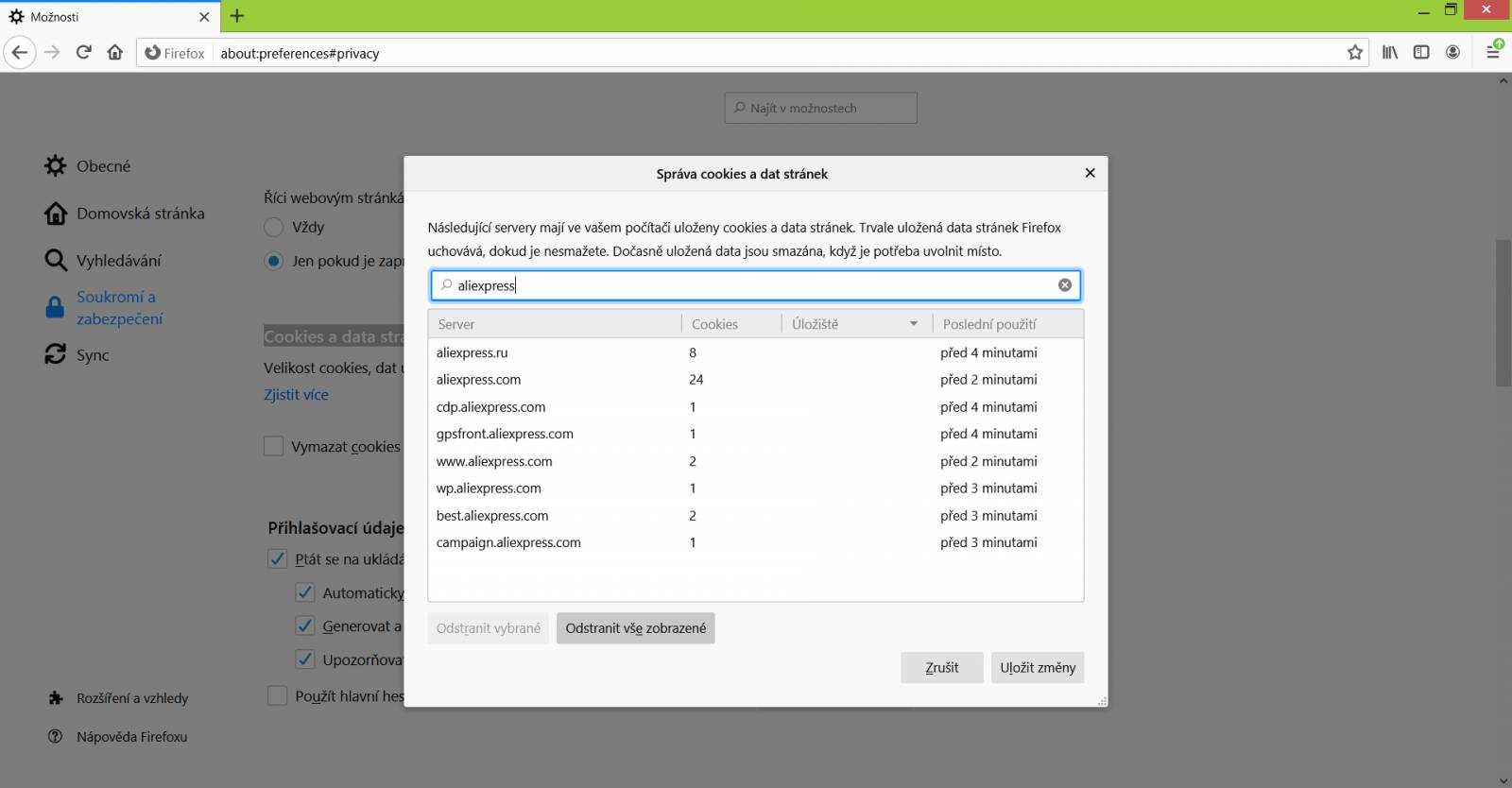
Task: Toggle Ptát se na ukládání checkbox
Action: [277, 558]
